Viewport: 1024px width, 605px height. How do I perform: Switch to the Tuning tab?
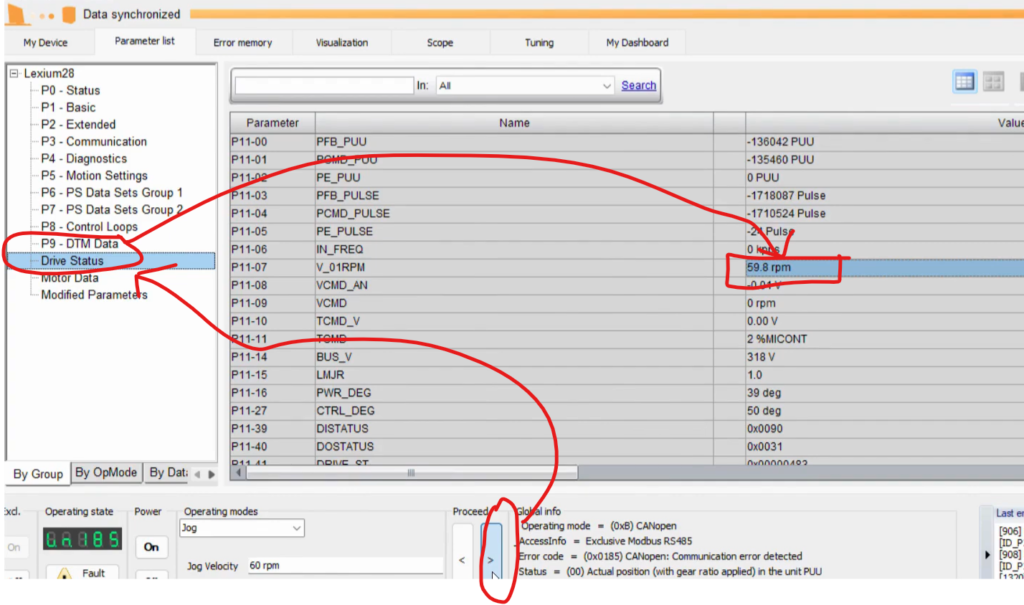[539, 43]
